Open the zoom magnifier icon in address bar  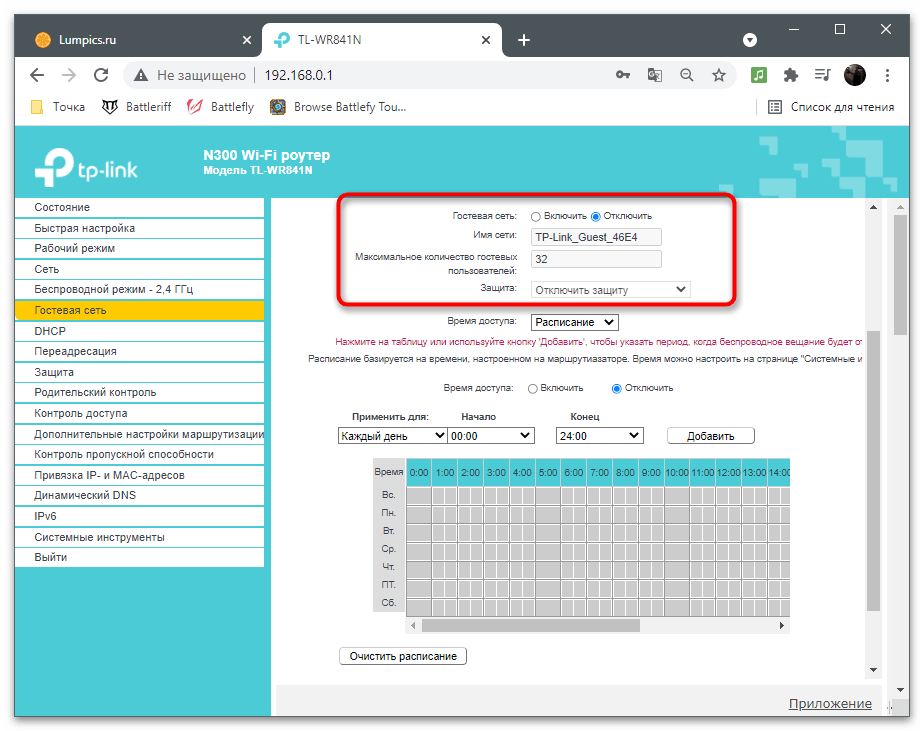pos(686,75)
